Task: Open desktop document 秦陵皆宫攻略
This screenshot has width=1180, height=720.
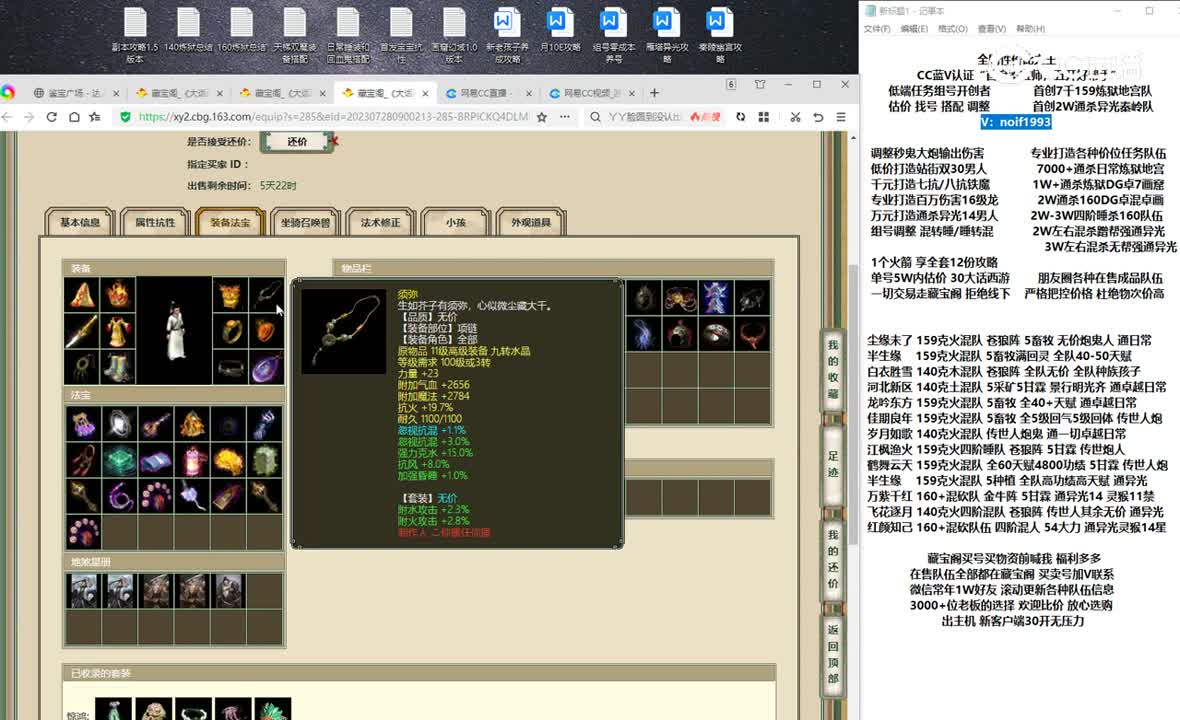Action: [719, 35]
